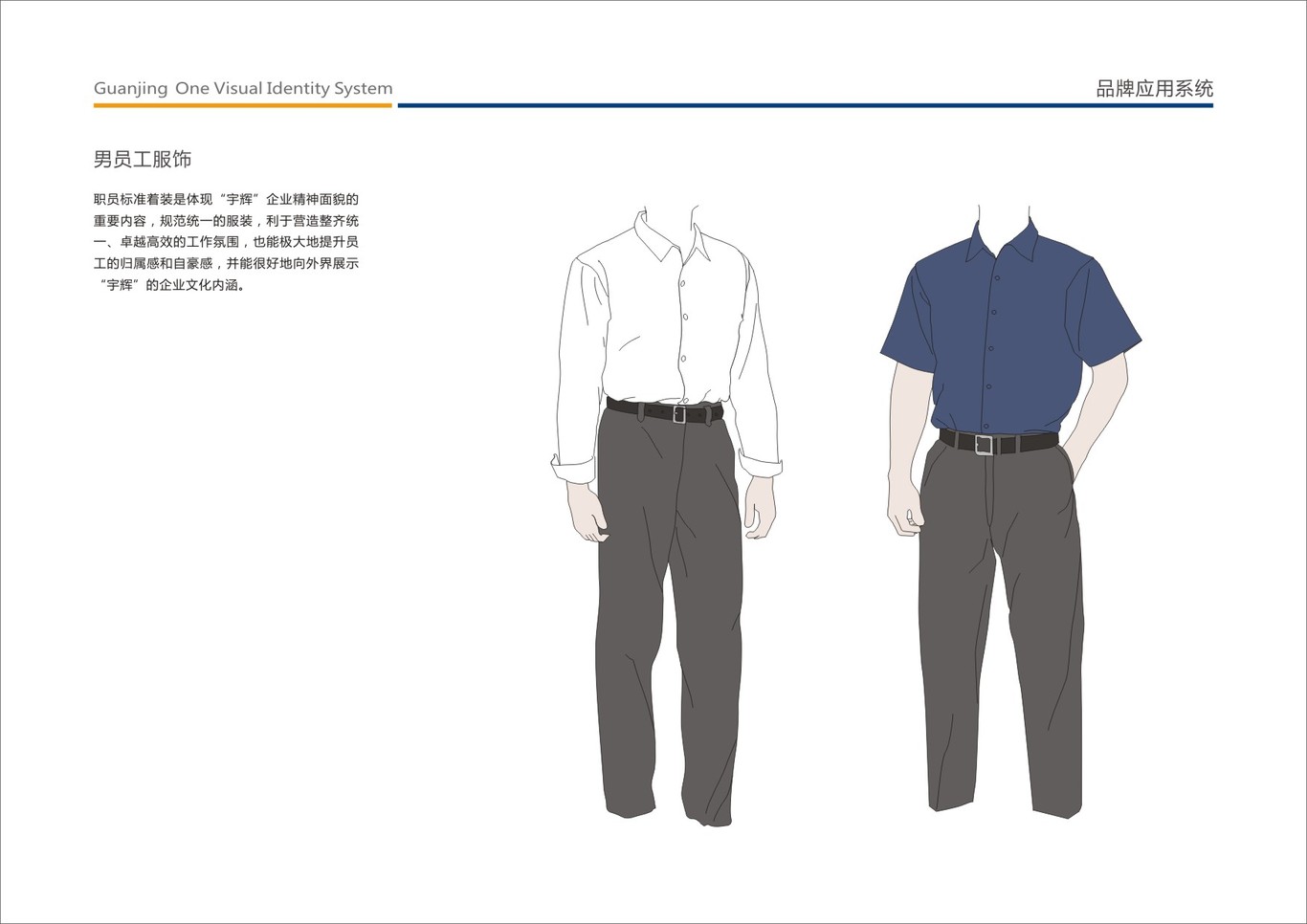Click the belt buckle on the white-shirt figure
Viewport: 1307px width, 924px height.
pos(679,414)
